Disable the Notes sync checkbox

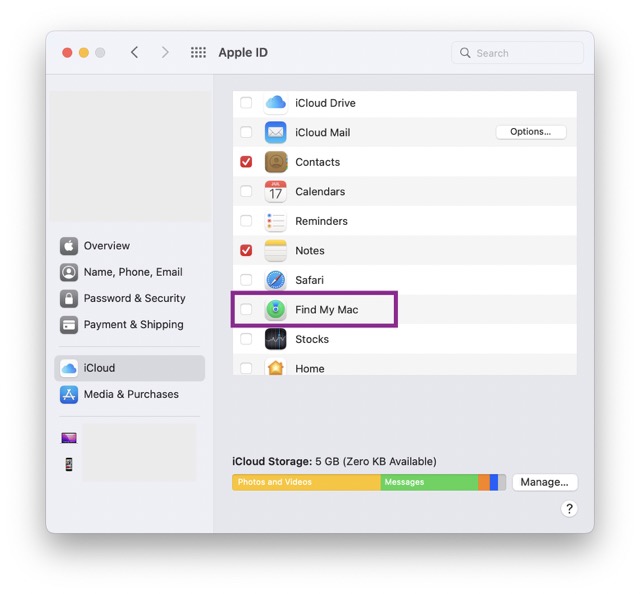[x=246, y=250]
